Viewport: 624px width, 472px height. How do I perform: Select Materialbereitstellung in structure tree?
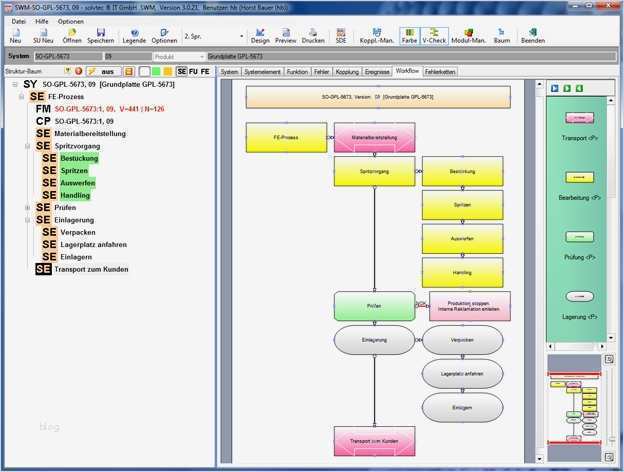[90, 134]
